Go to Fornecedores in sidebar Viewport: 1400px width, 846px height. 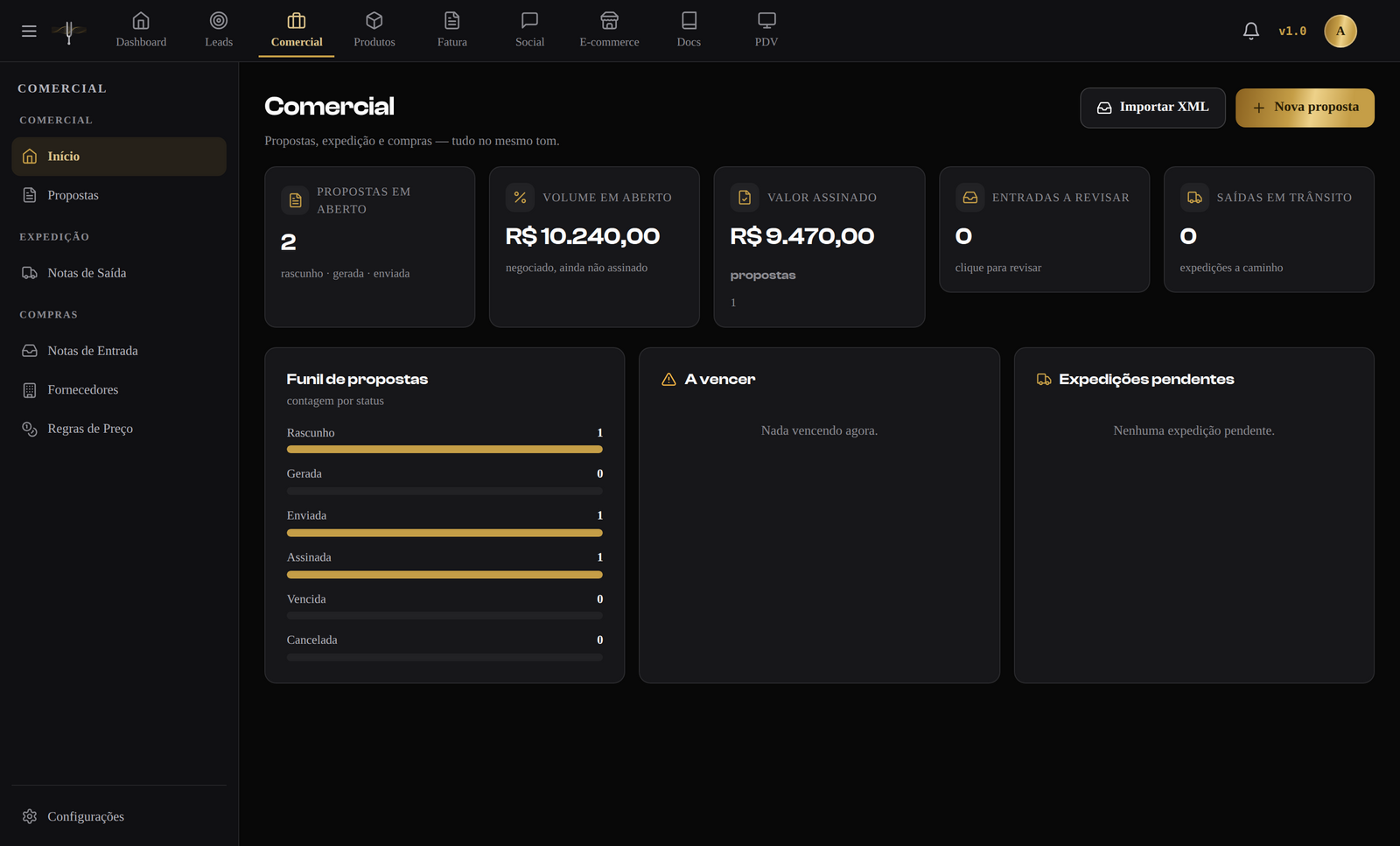(119, 390)
